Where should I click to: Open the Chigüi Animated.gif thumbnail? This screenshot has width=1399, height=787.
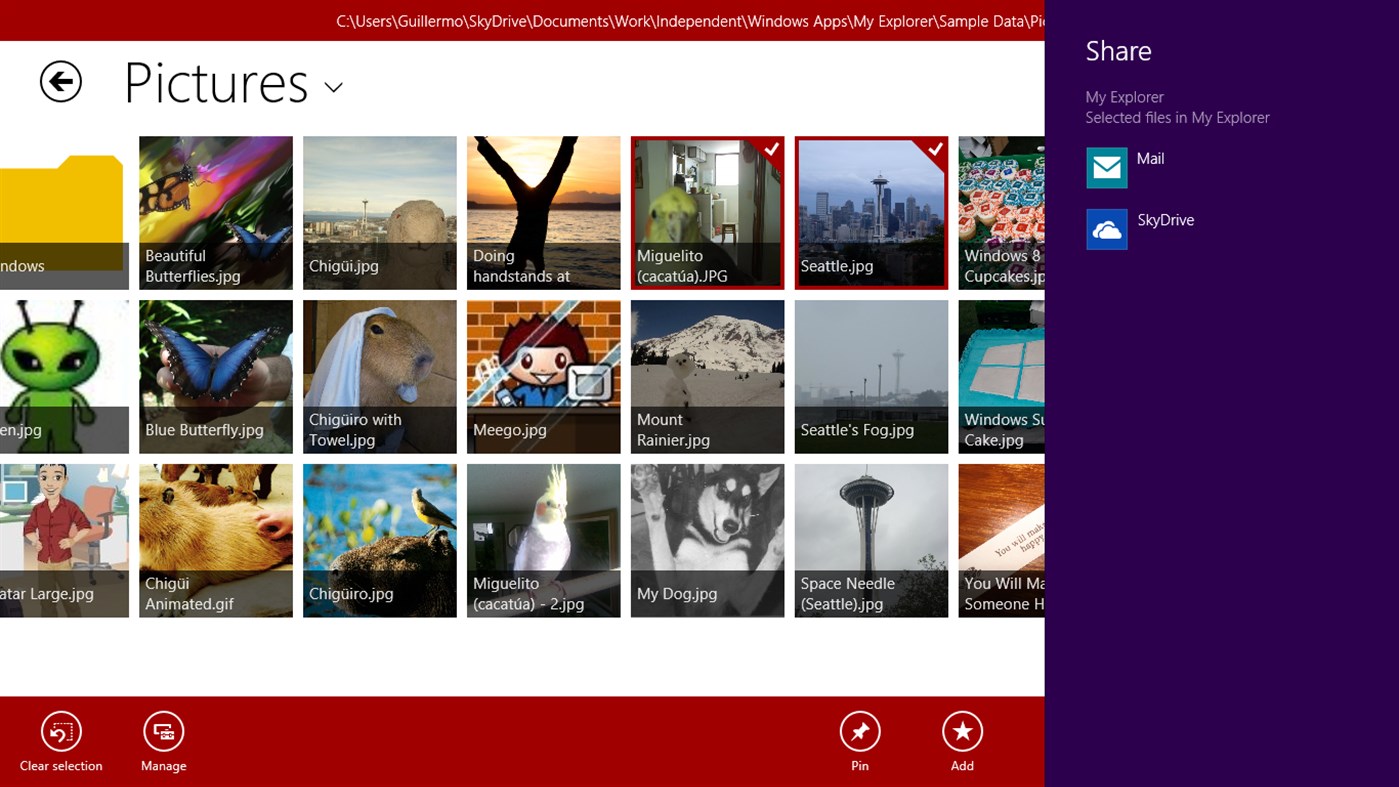coord(215,540)
